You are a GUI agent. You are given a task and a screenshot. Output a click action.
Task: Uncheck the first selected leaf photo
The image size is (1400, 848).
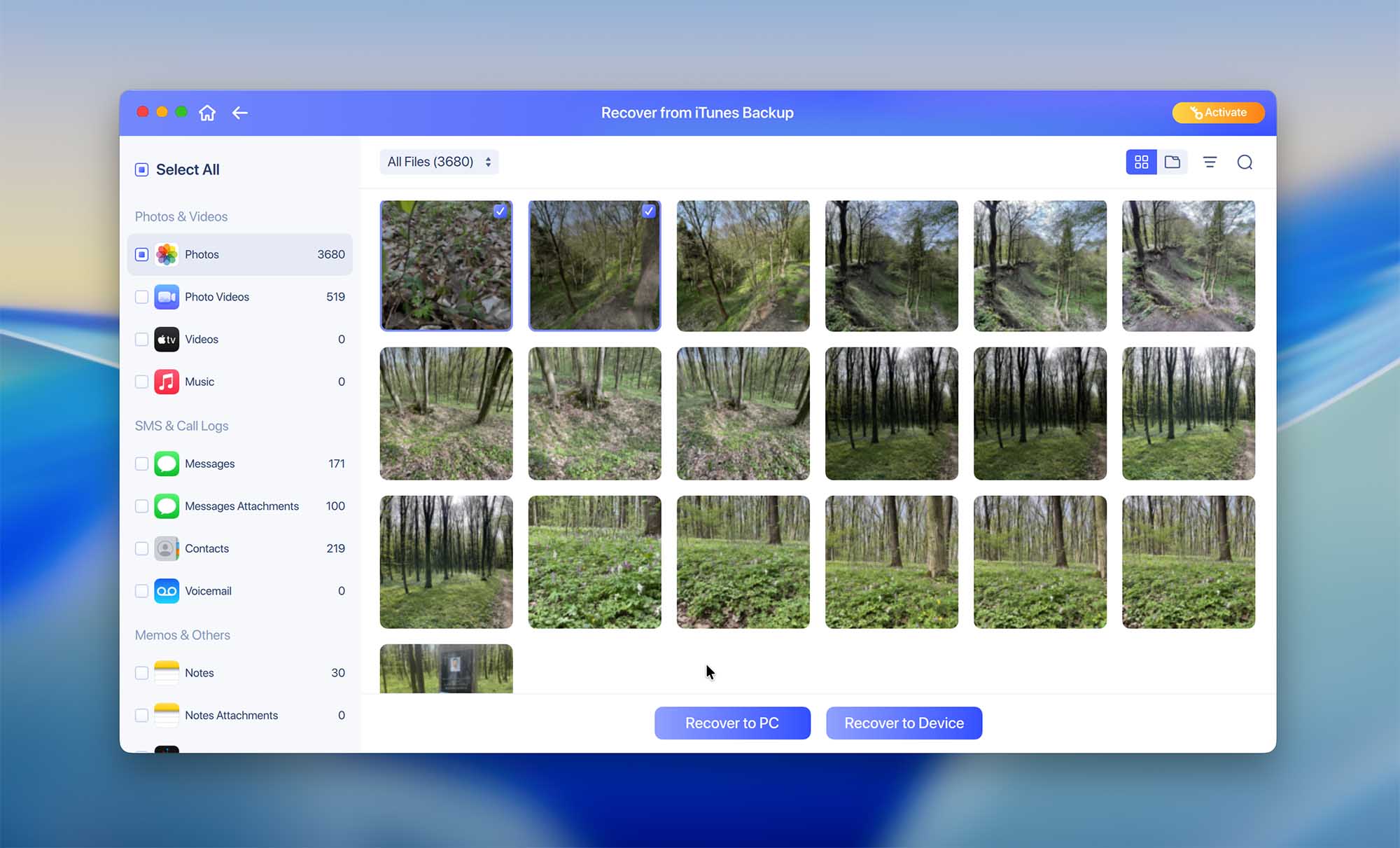(x=500, y=211)
